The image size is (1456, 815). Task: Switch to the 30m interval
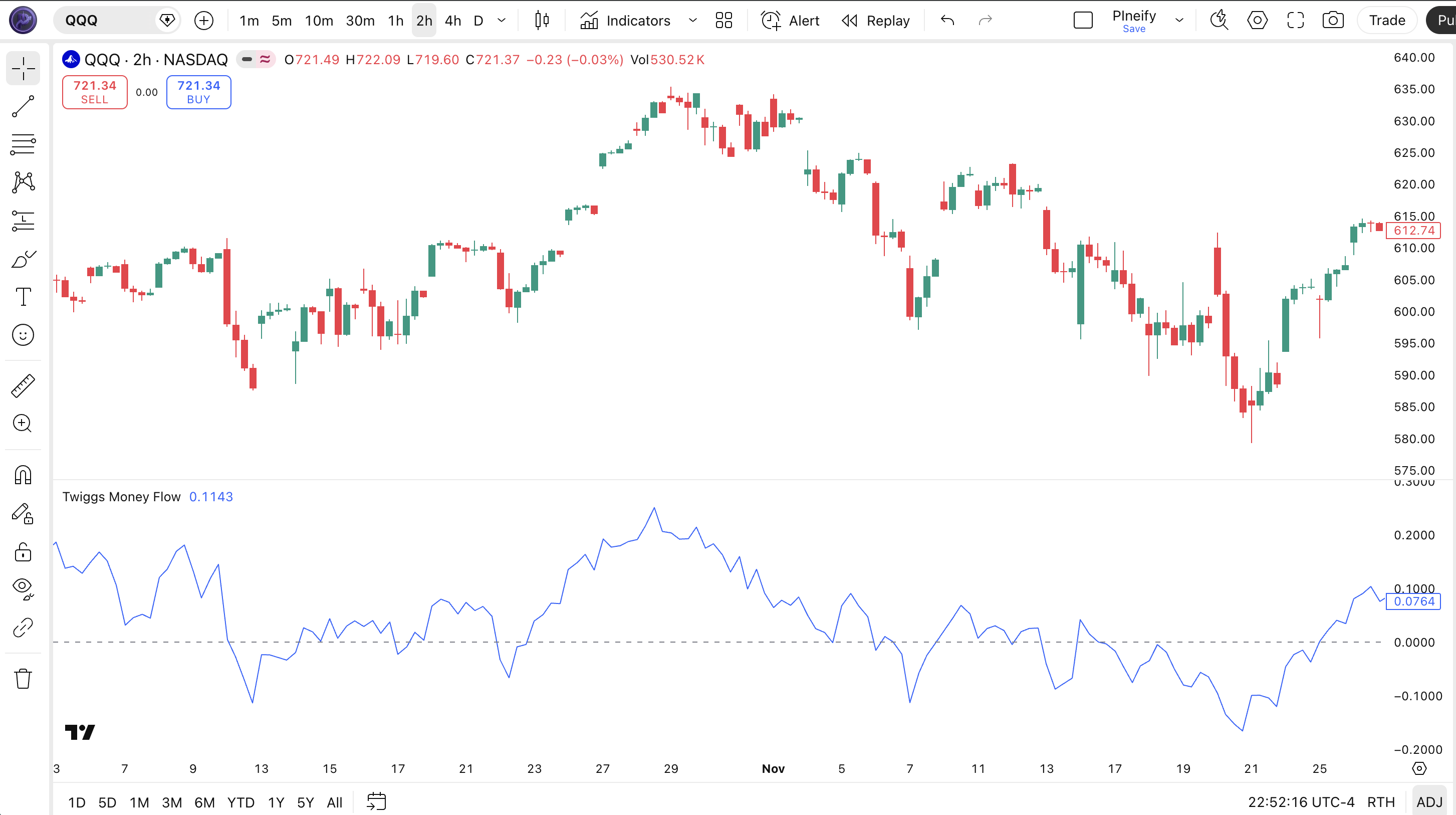pos(360,21)
